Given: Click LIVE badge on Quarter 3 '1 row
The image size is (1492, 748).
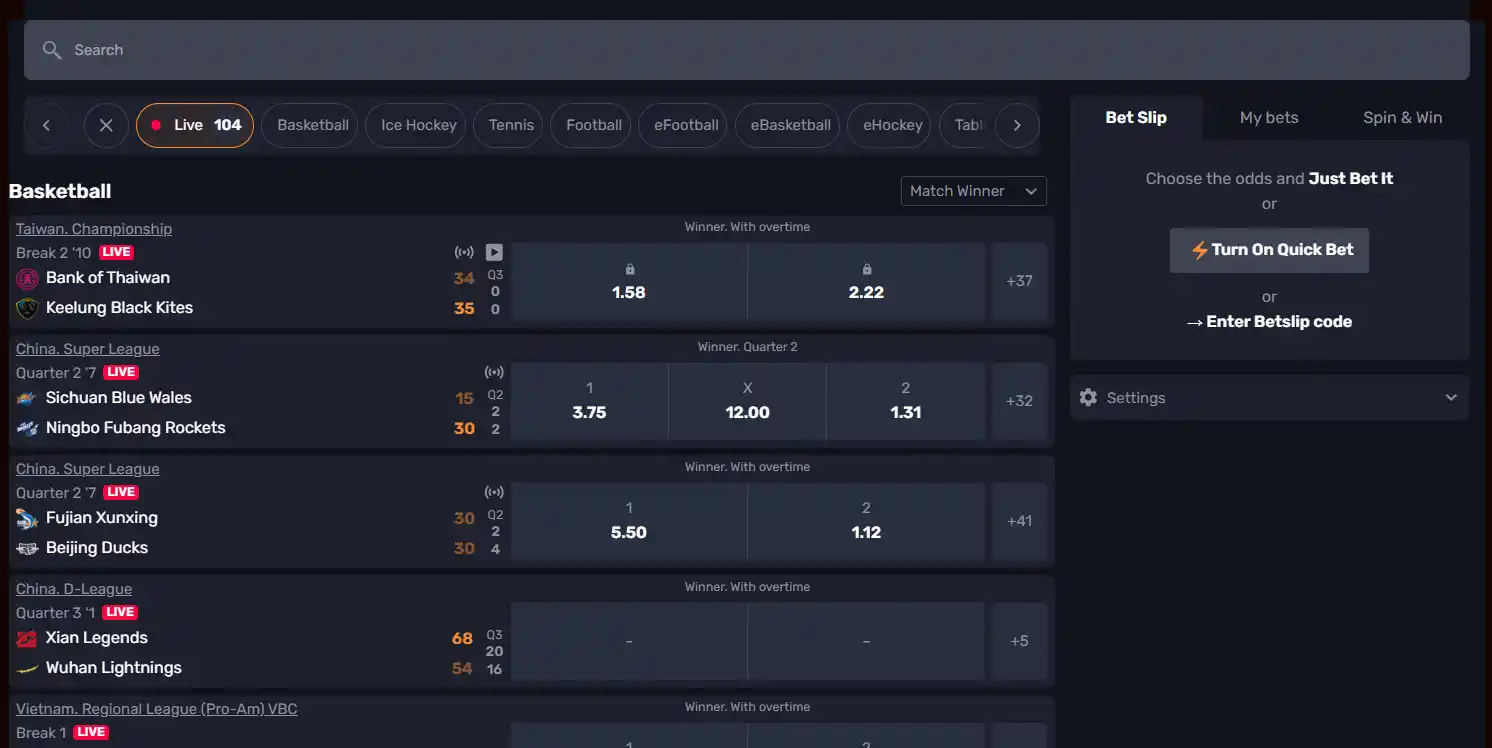Looking at the screenshot, I should coord(120,612).
